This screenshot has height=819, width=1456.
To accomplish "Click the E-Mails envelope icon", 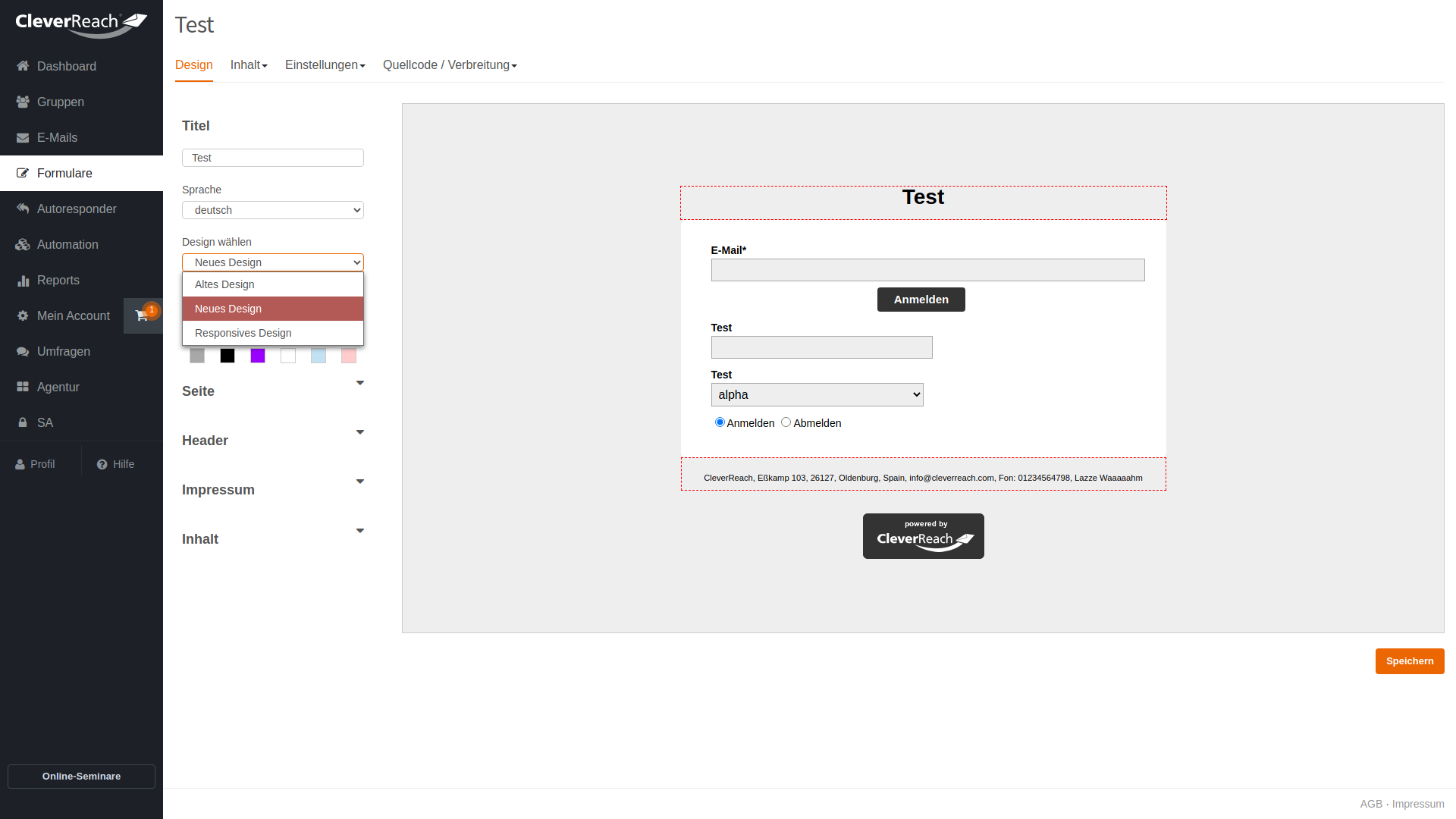I will point(23,137).
